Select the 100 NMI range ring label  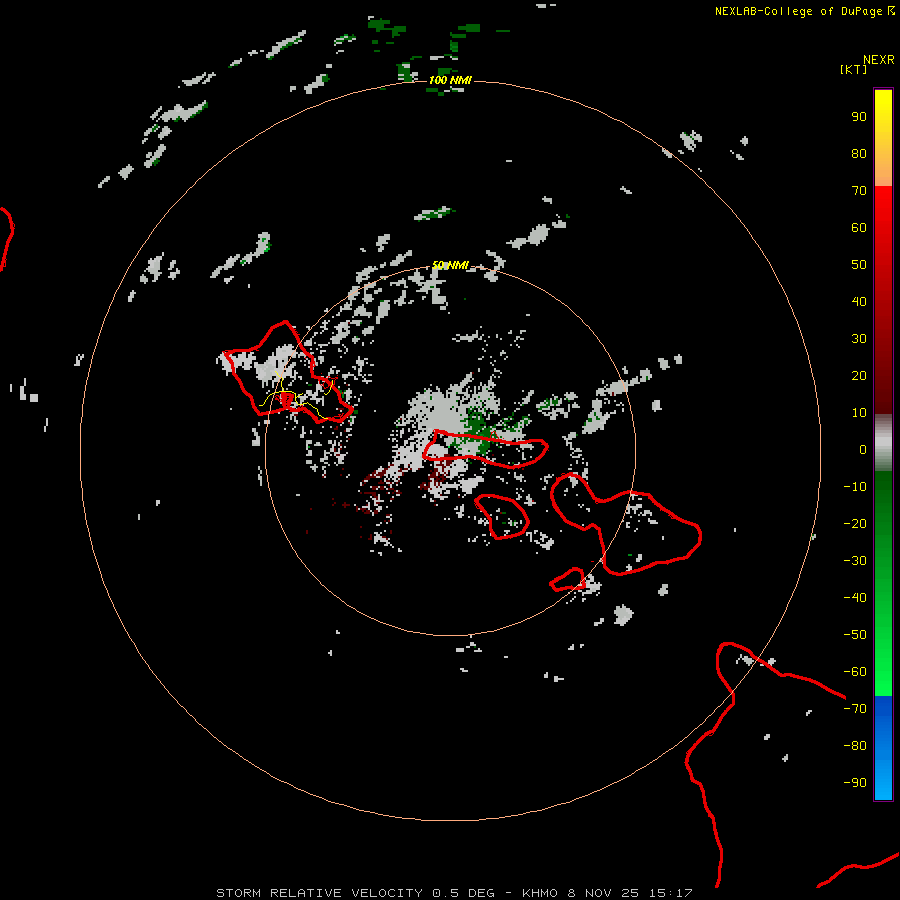(x=450, y=80)
